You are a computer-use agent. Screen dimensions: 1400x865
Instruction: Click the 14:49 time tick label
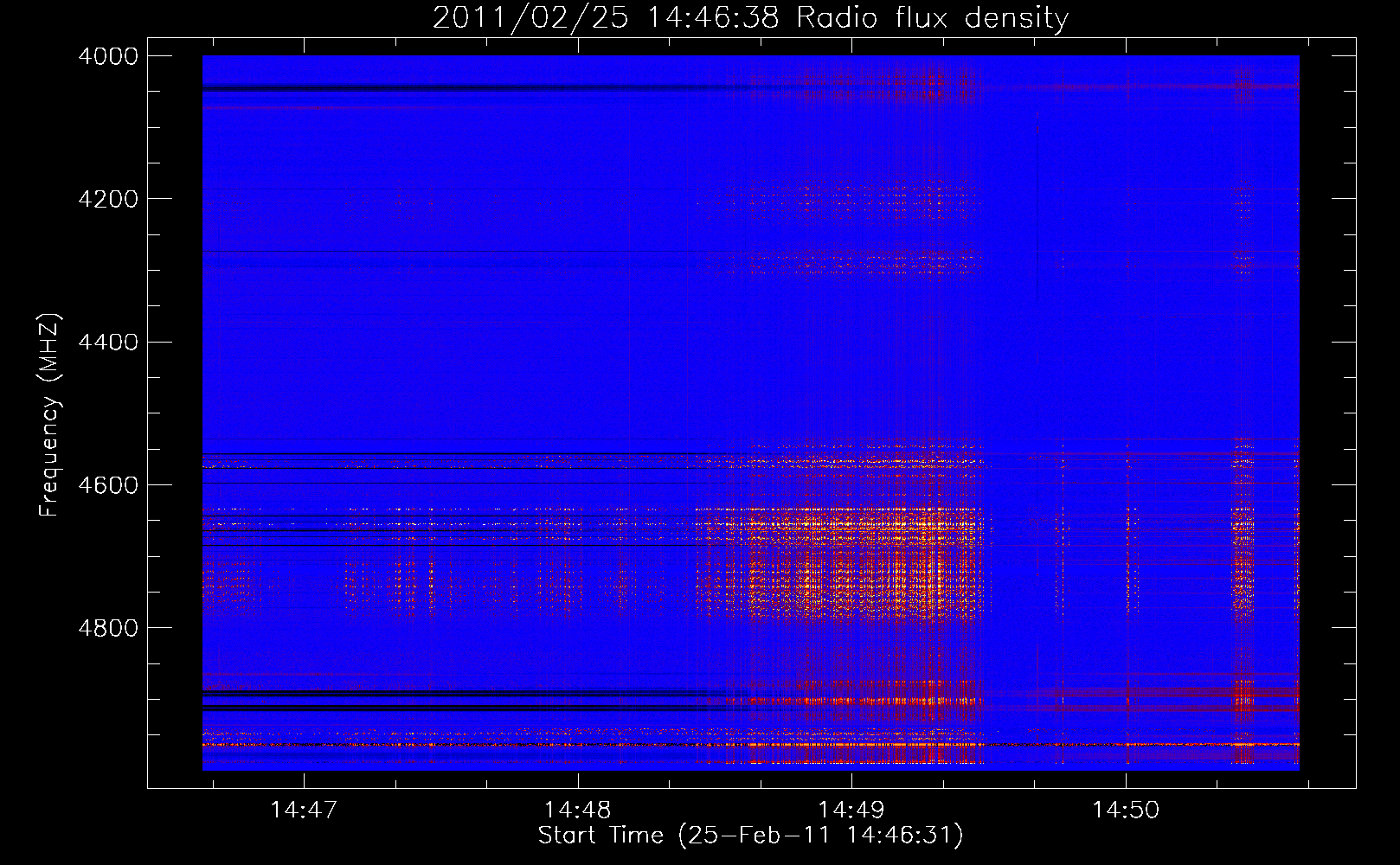coord(851,810)
